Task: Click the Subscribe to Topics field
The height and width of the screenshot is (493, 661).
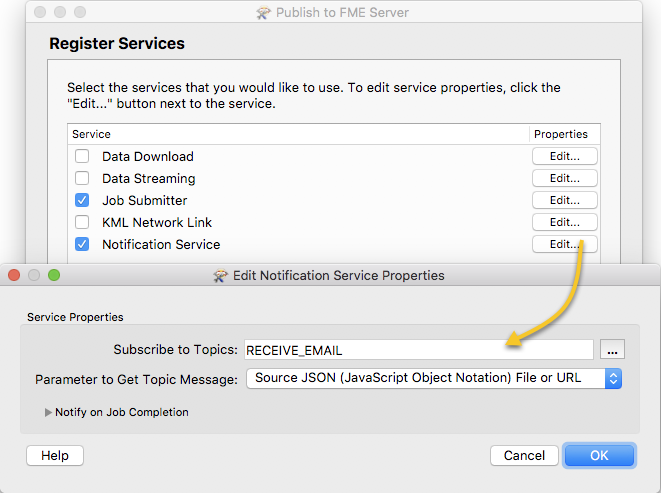Action: 419,350
